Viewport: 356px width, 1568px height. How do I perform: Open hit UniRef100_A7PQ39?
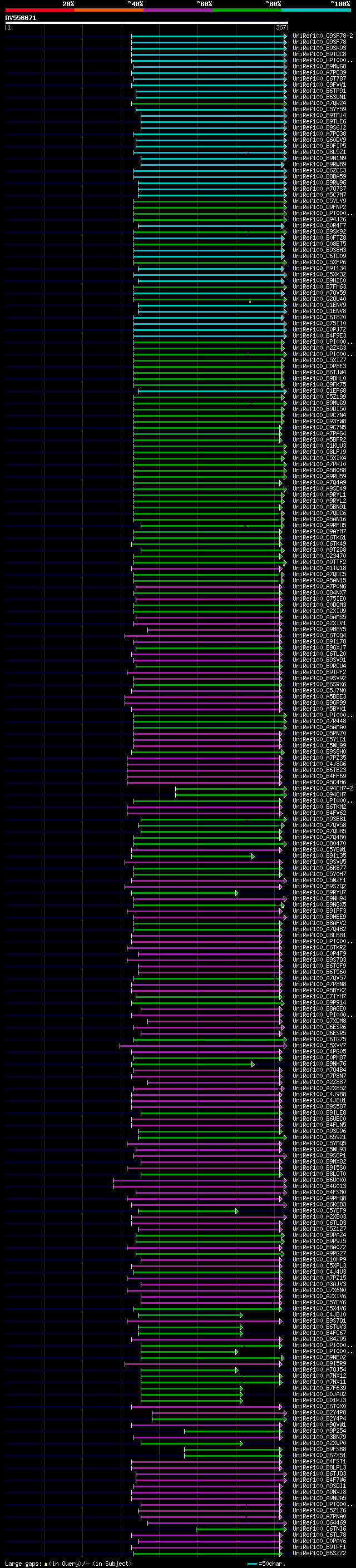(319, 72)
